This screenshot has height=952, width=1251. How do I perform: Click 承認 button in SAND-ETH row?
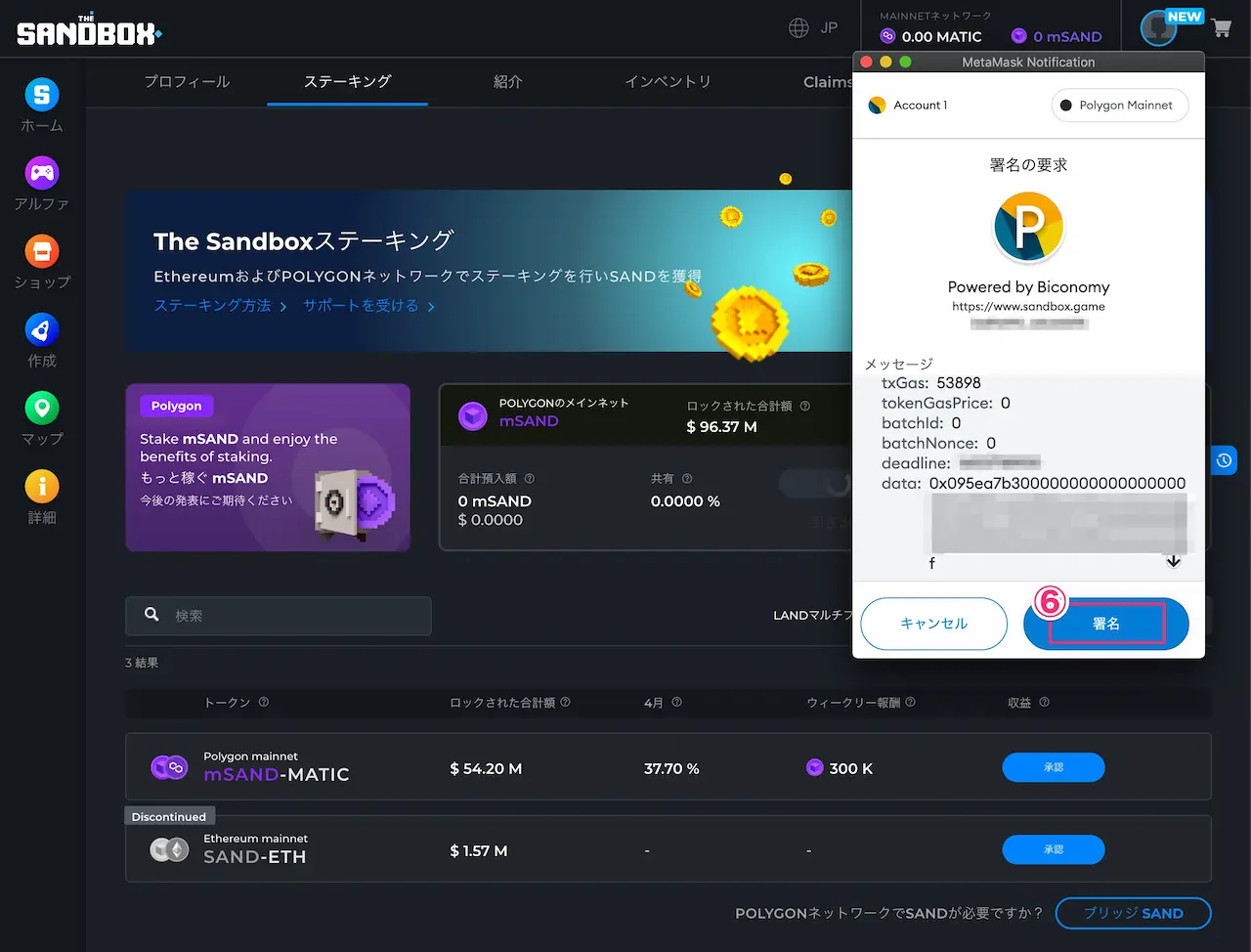pyautogui.click(x=1054, y=849)
